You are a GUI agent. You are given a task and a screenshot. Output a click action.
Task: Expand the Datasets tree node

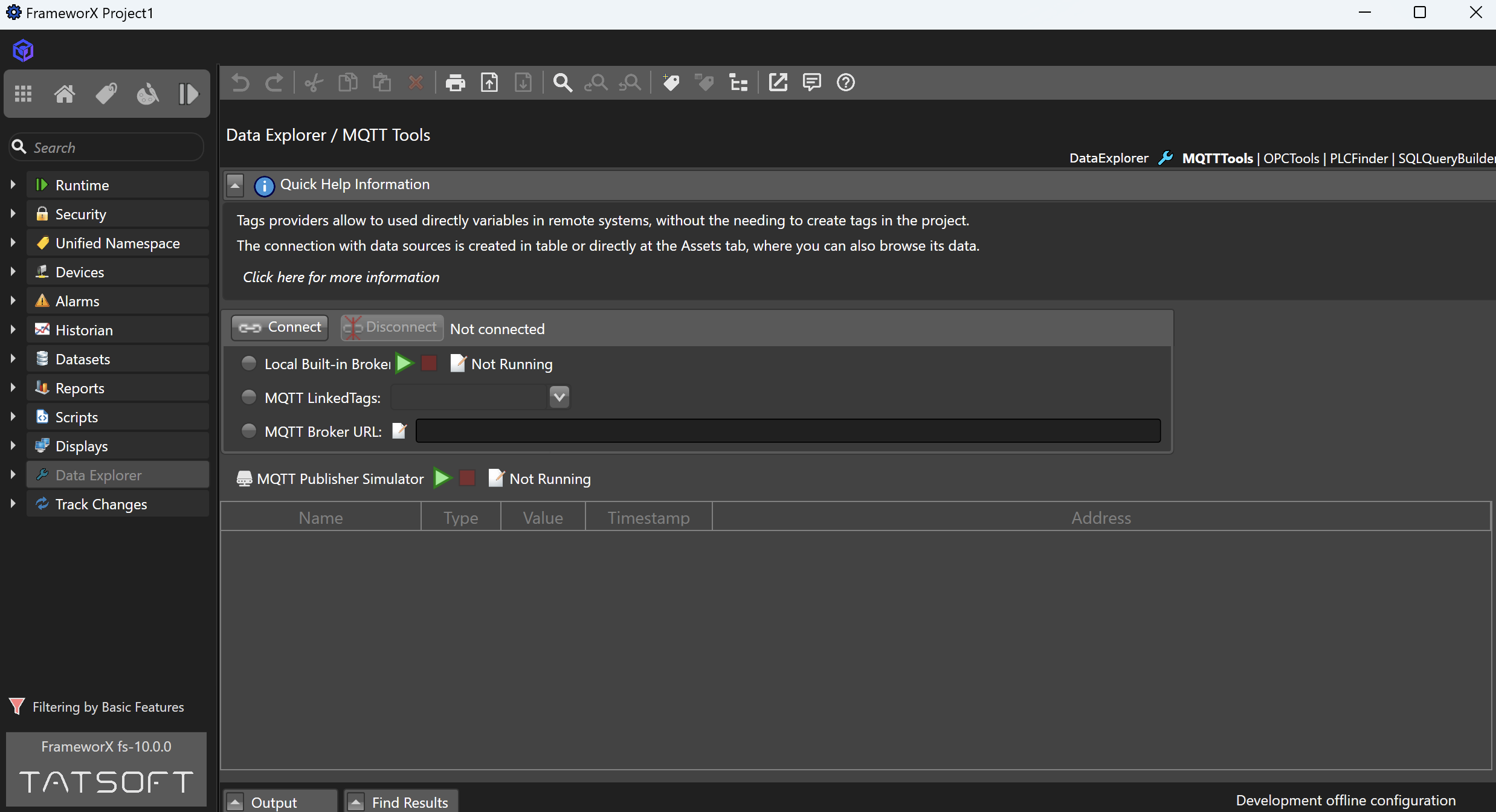coord(13,358)
